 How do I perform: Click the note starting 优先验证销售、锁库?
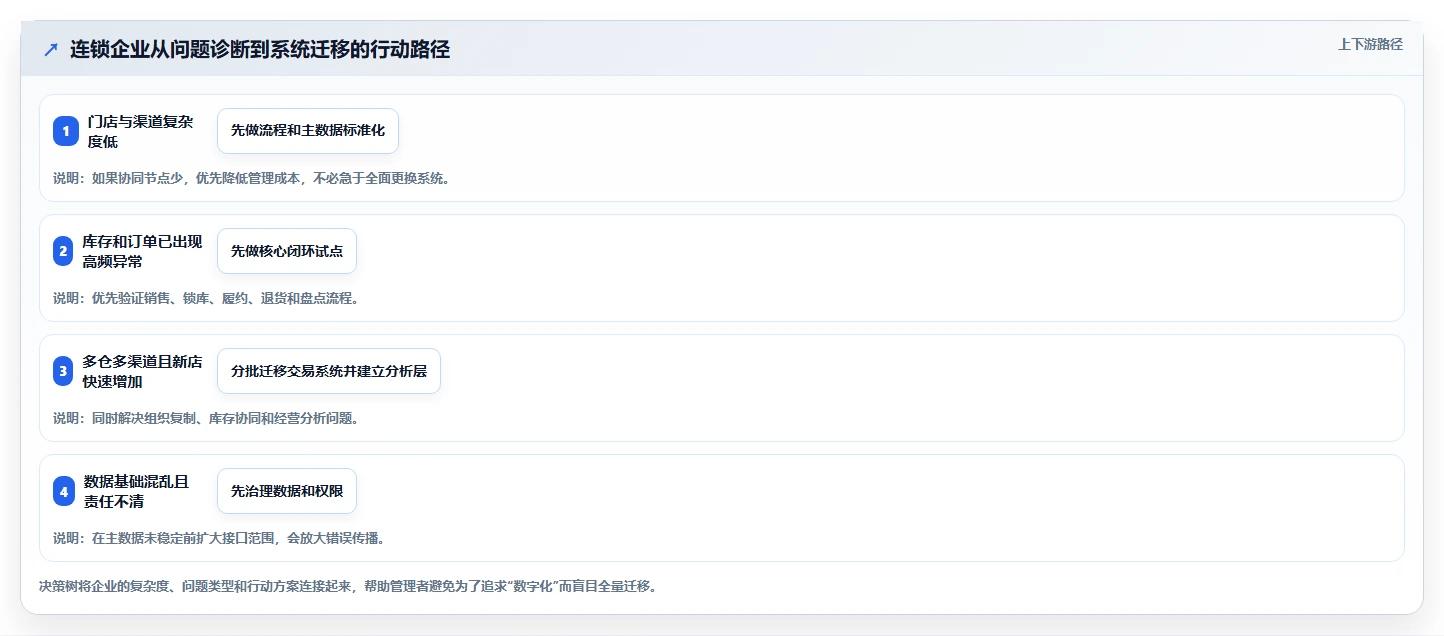click(x=205, y=298)
